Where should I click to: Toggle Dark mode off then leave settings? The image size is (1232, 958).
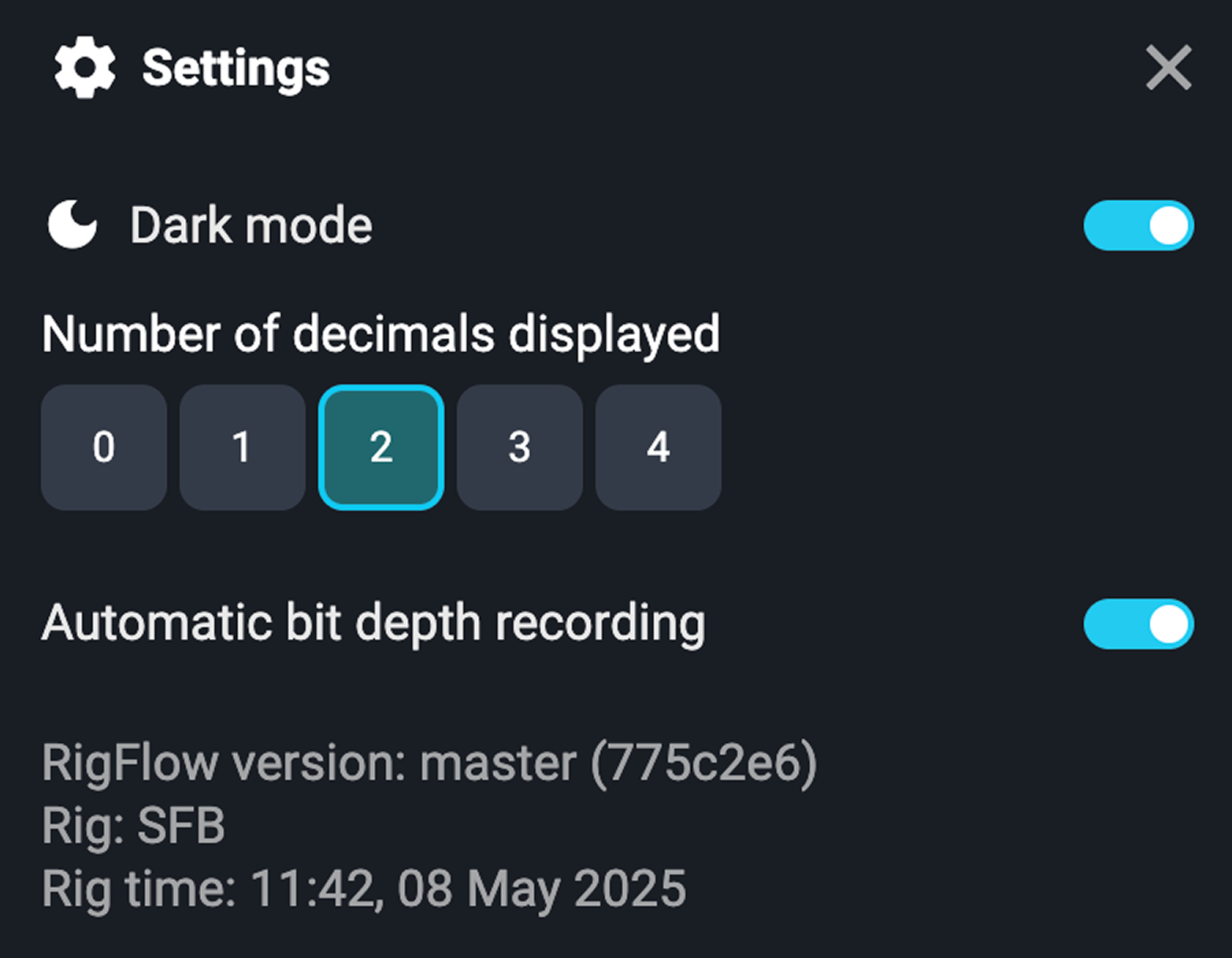[x=1137, y=225]
